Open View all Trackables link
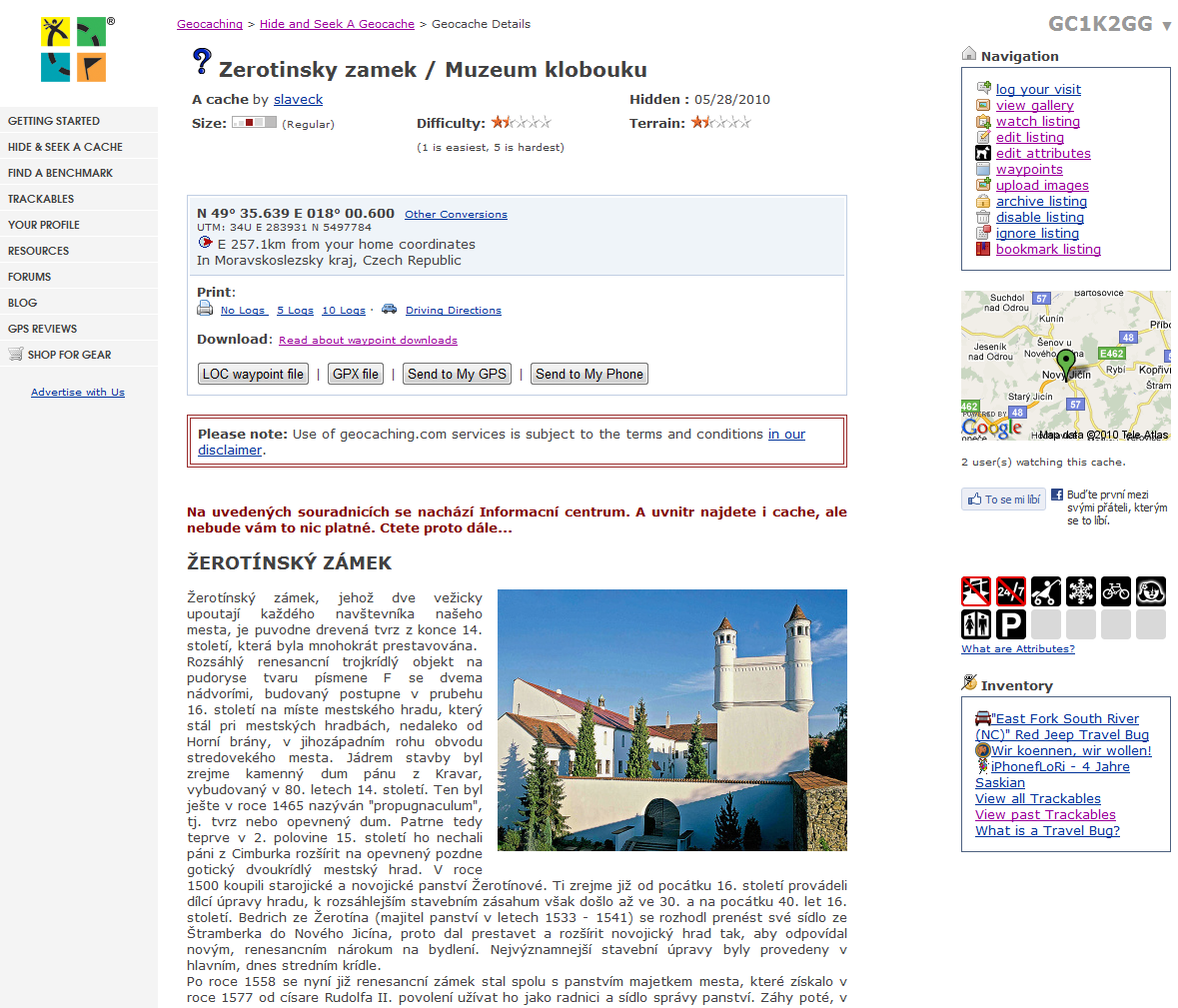The image size is (1178, 1008). tap(1037, 798)
